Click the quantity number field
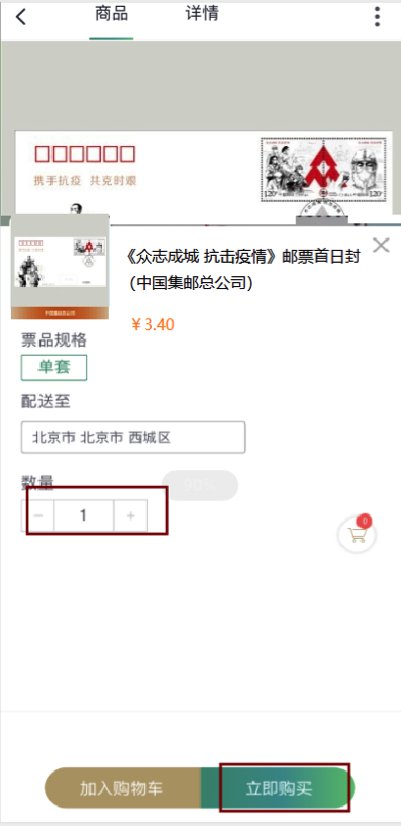The image size is (401, 826). tap(83, 515)
